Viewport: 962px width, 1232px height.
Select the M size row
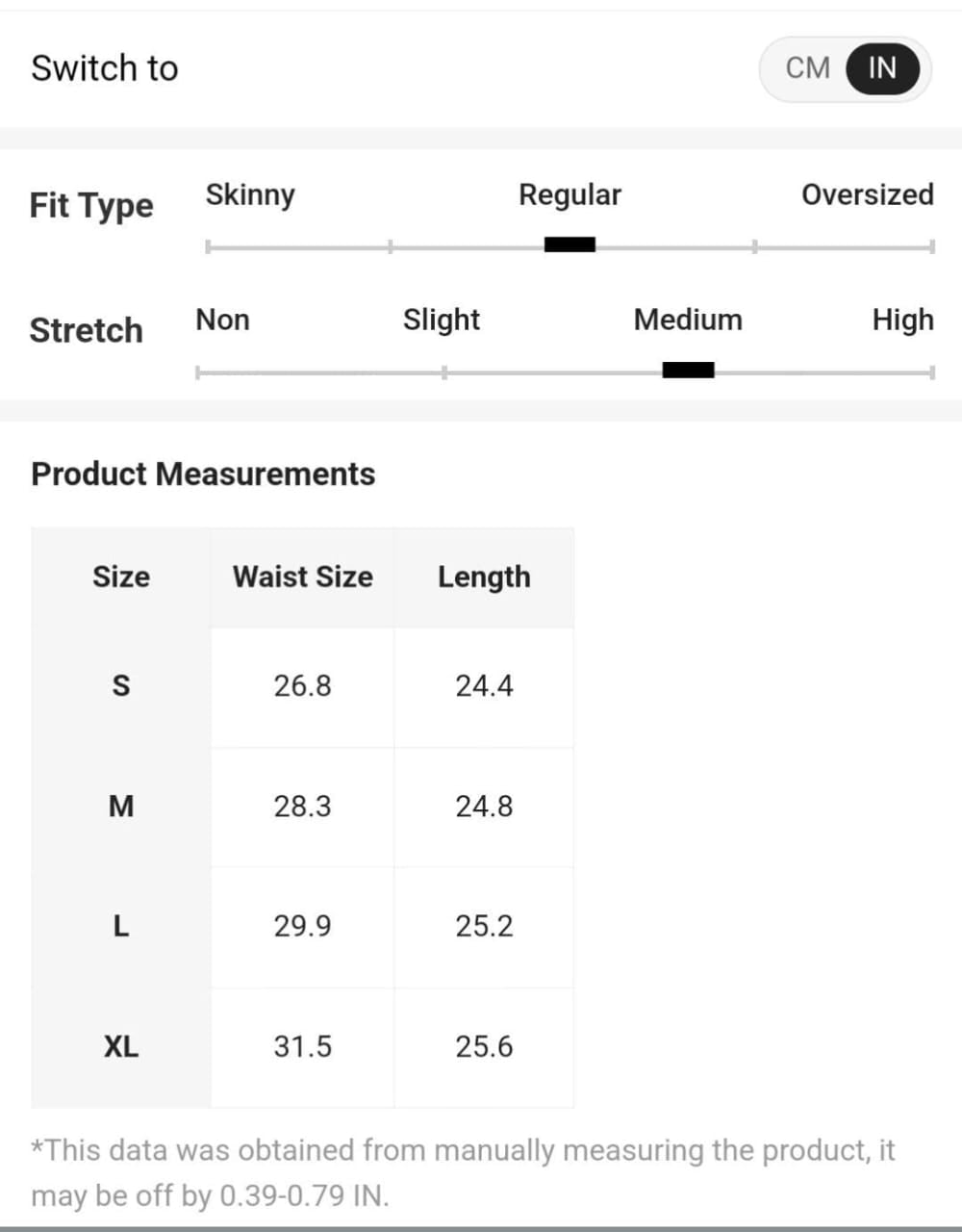[121, 807]
